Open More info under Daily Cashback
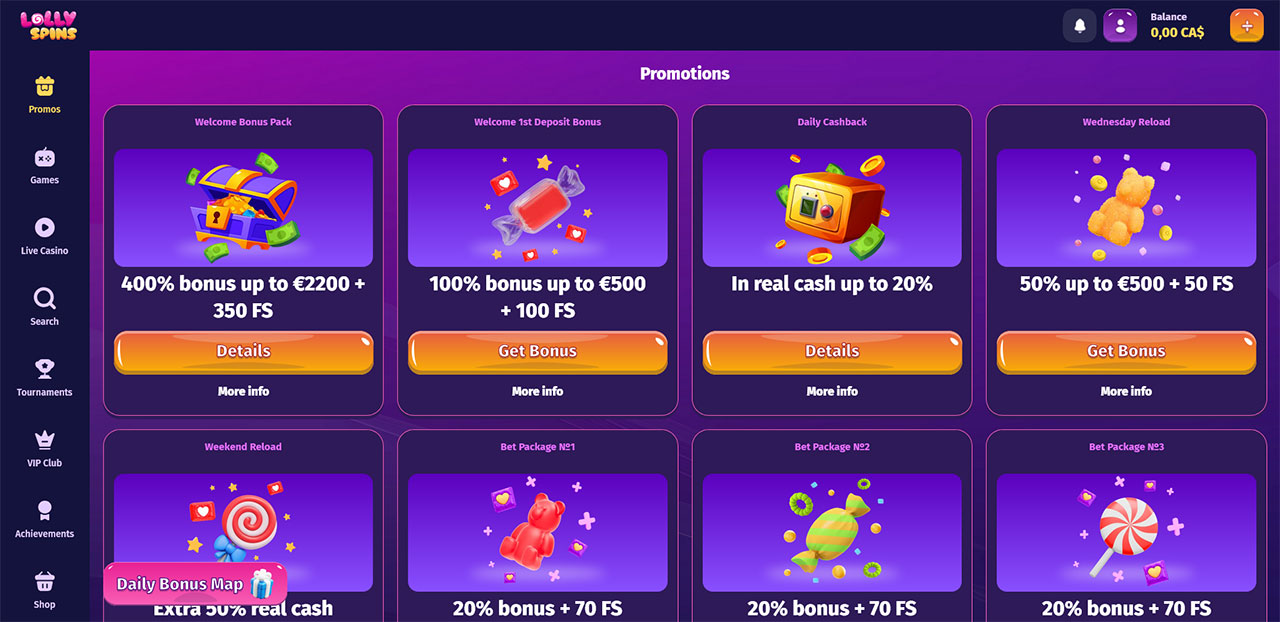Screen dimensions: 1280x622 (x=832, y=391)
